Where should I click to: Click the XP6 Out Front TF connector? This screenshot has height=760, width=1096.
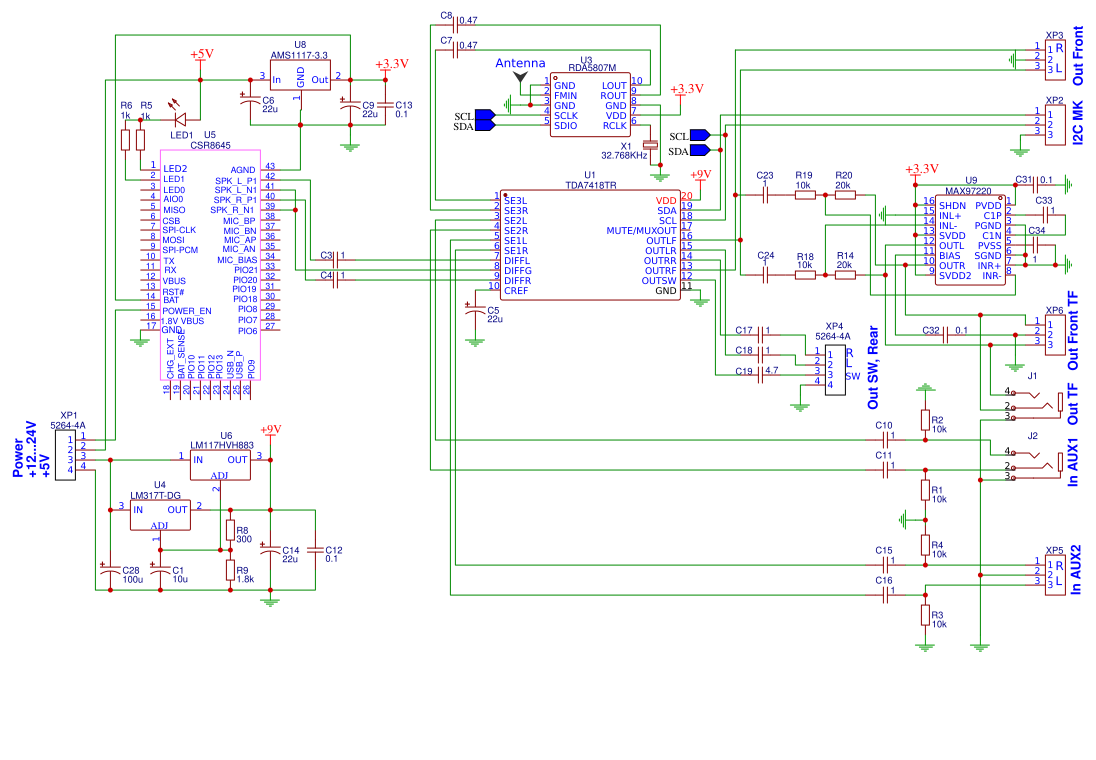(1055, 334)
